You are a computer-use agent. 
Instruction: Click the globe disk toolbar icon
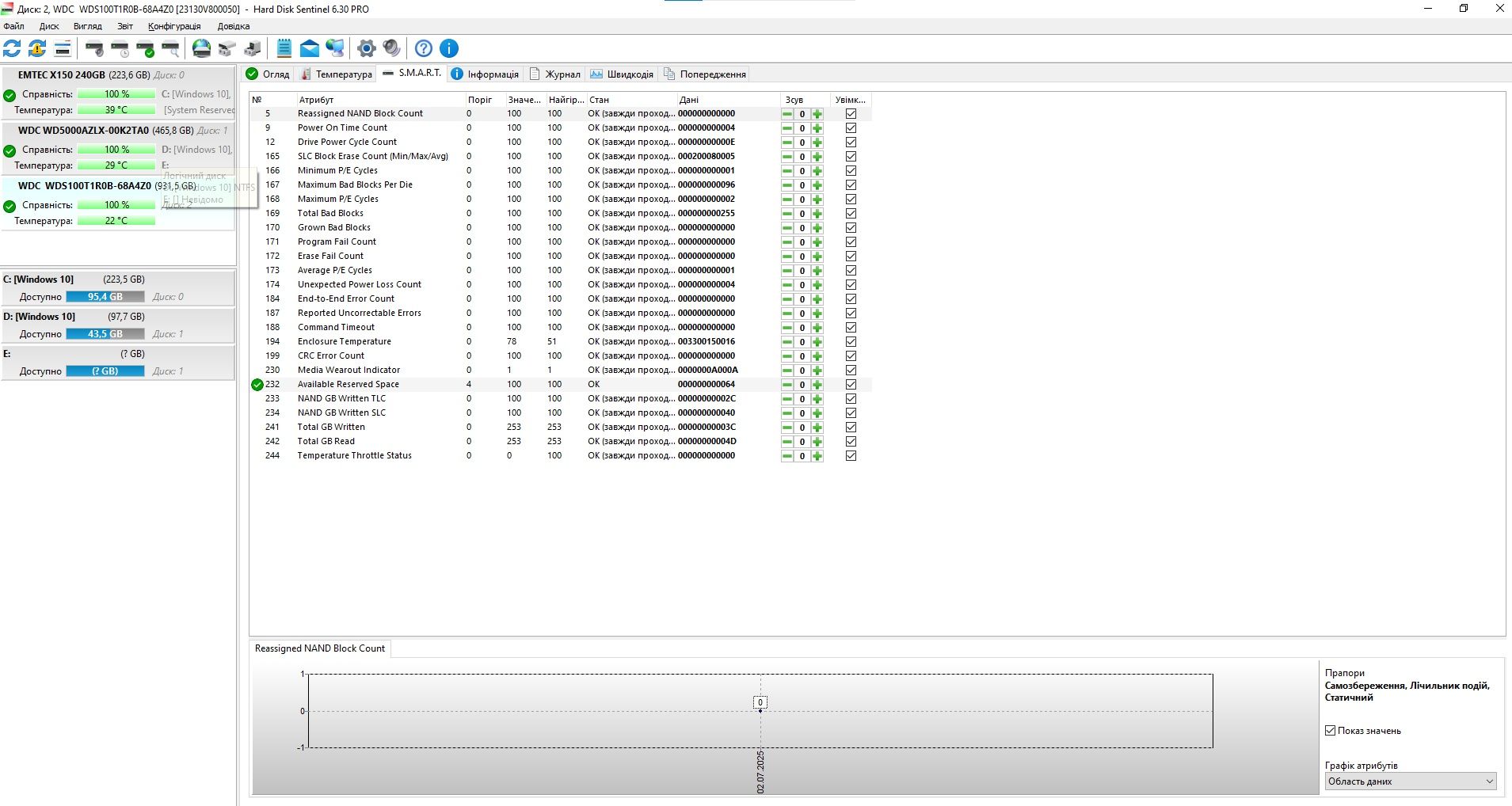[202, 48]
